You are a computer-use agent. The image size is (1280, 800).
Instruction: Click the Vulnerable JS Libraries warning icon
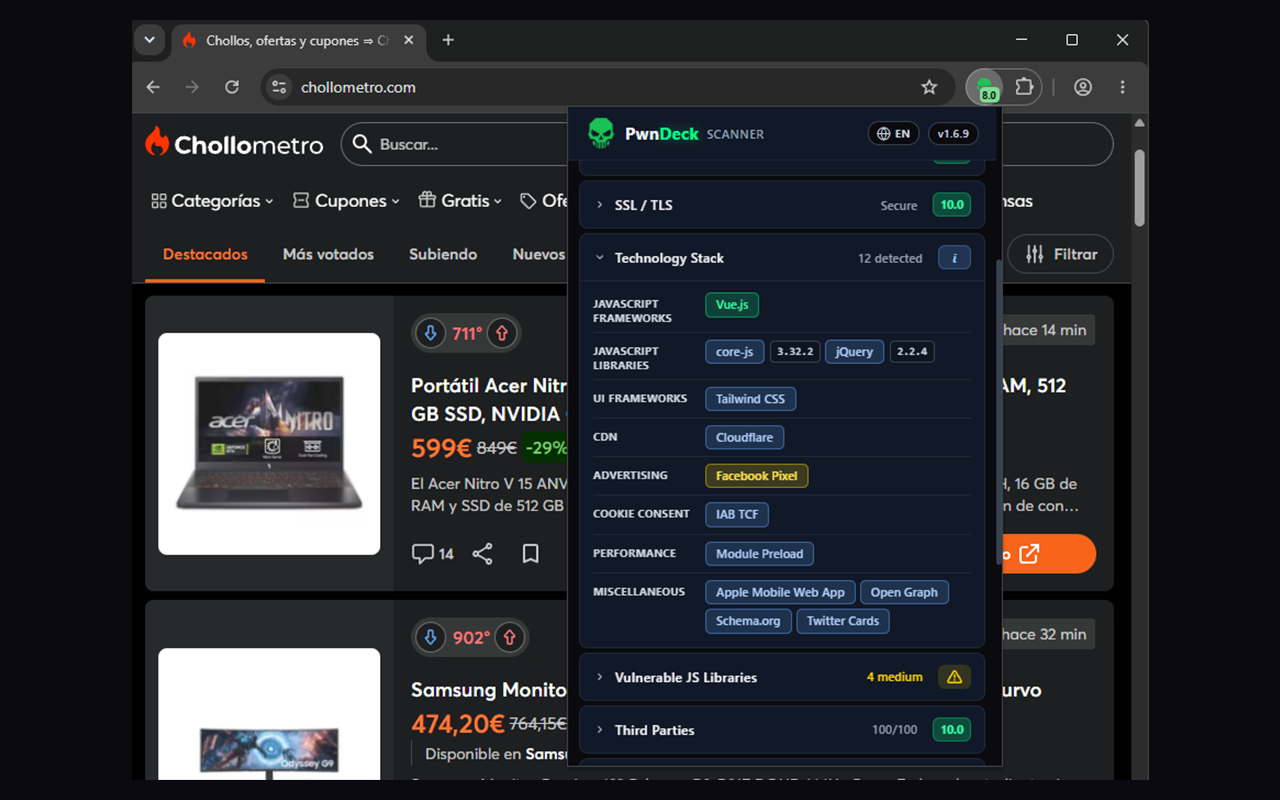click(x=954, y=677)
